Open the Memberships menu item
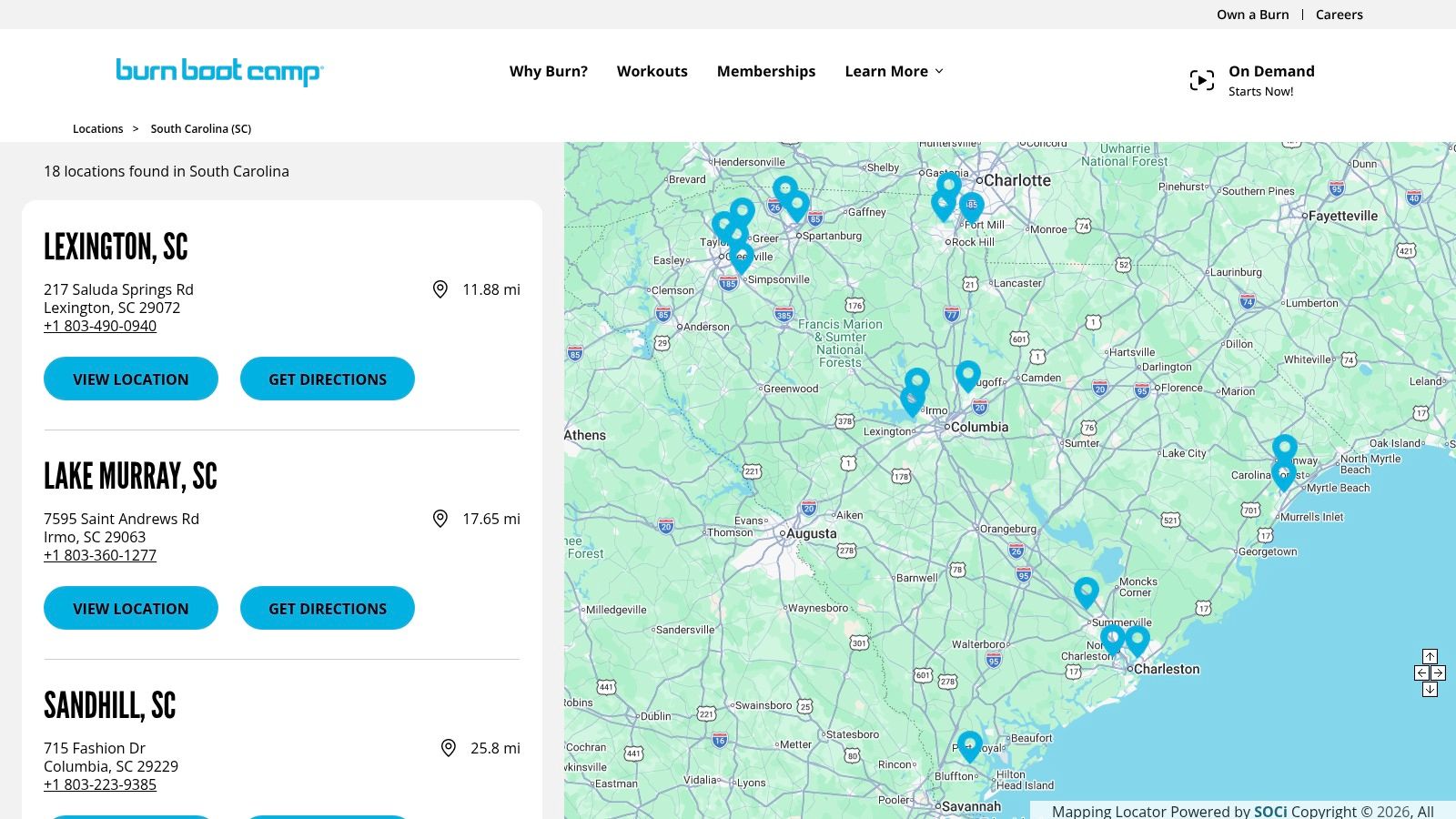 765,71
